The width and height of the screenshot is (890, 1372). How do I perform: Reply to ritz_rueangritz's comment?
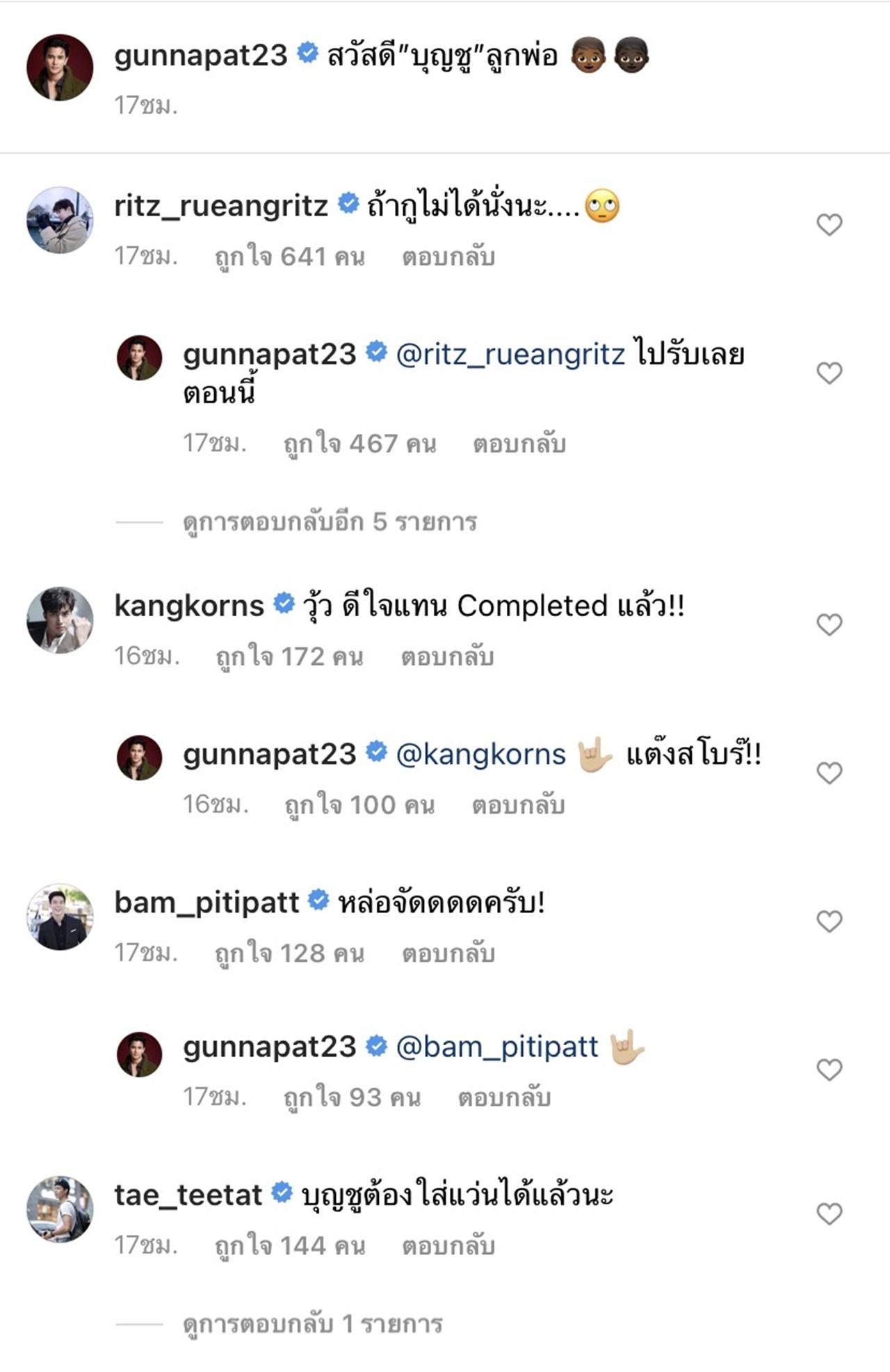(448, 257)
